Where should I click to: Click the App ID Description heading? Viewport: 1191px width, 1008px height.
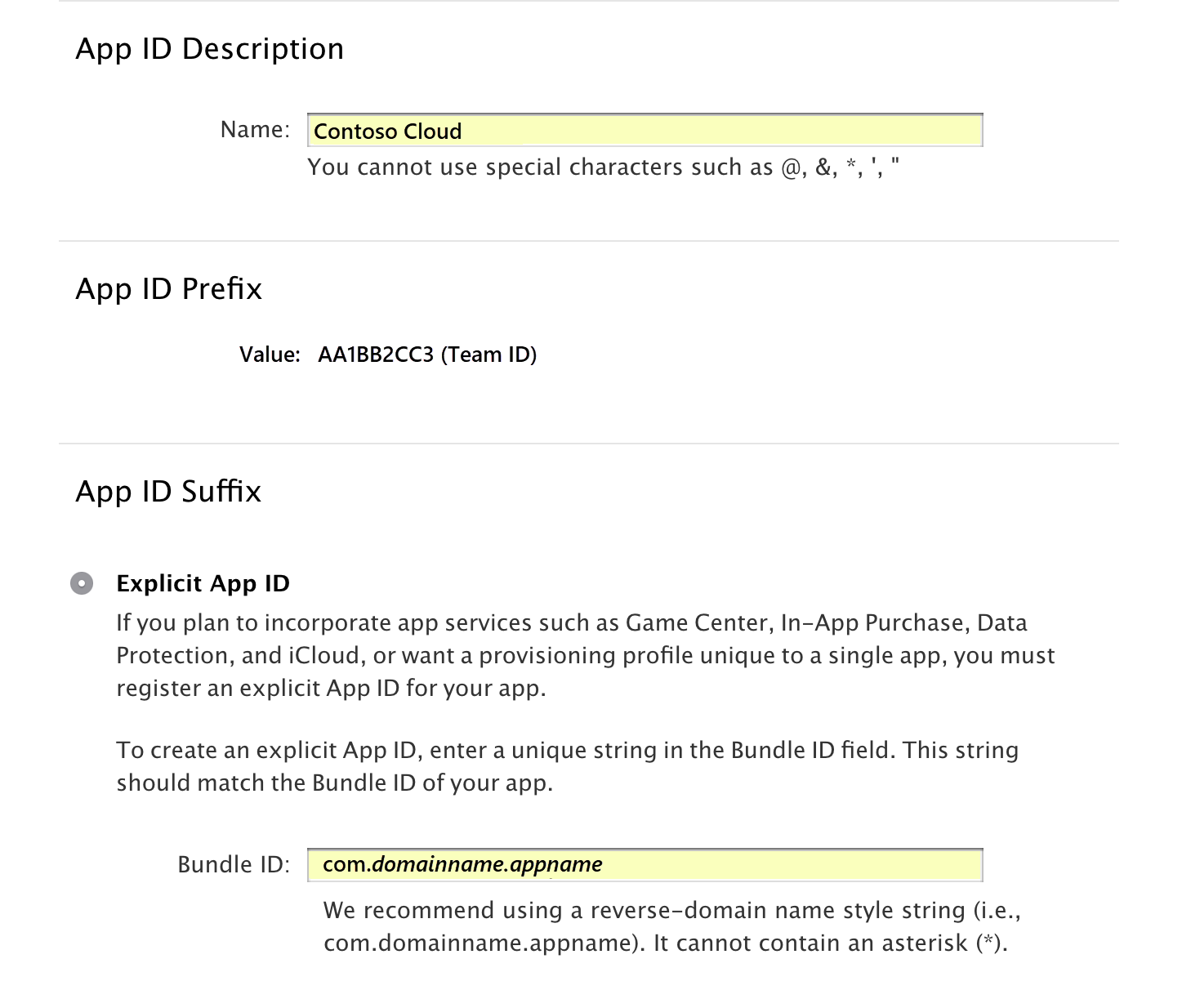pos(209,48)
